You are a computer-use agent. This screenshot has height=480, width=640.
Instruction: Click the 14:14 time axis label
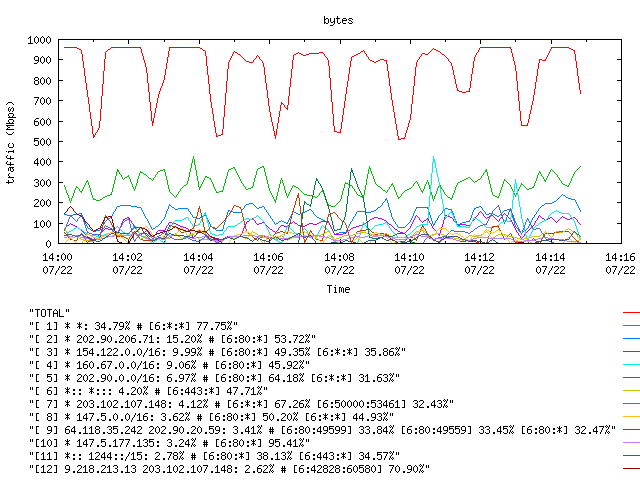coord(550,257)
